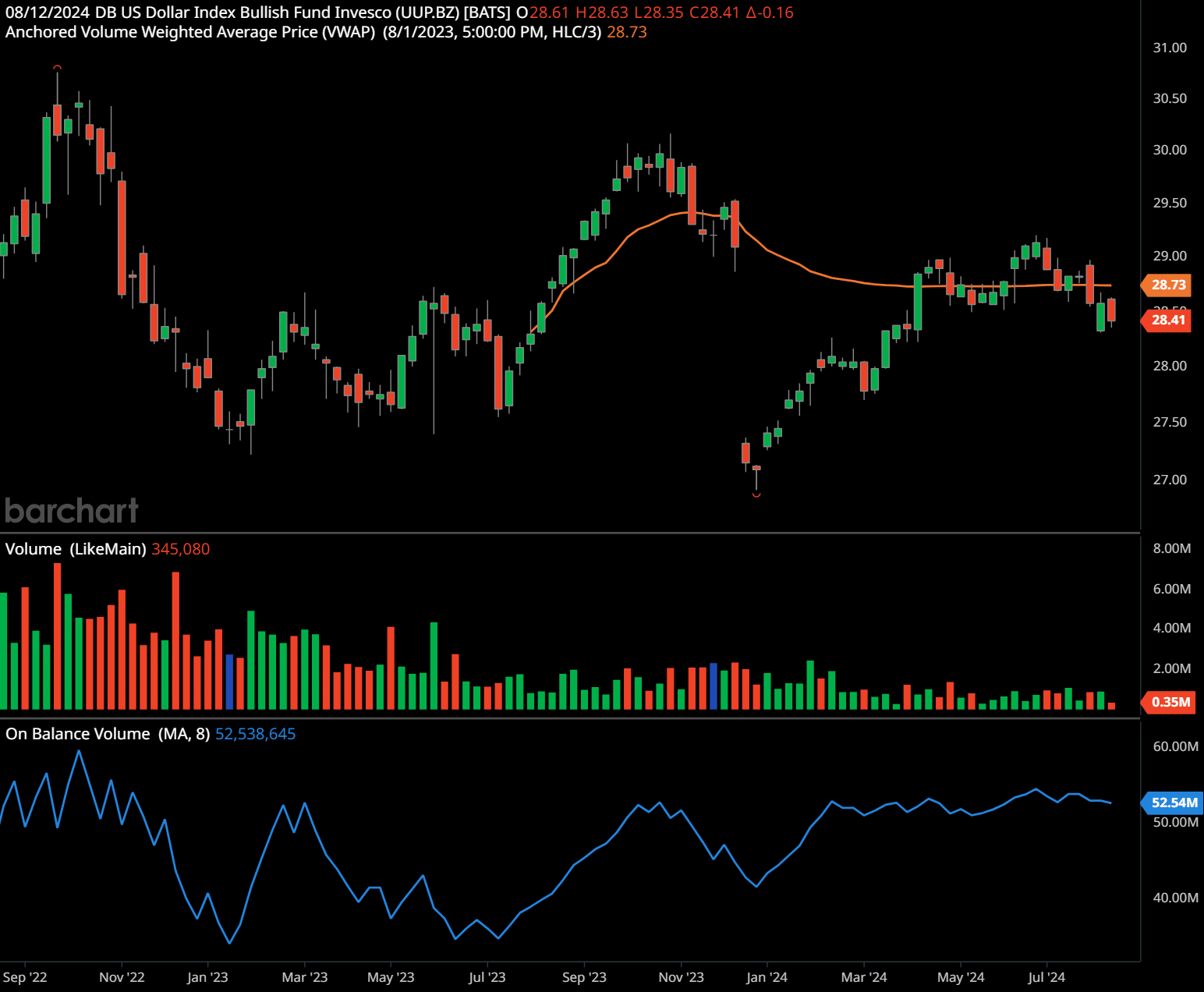The width and height of the screenshot is (1204, 992).
Task: Click the 345,080 volume readout value
Action: pyautogui.click(x=181, y=549)
